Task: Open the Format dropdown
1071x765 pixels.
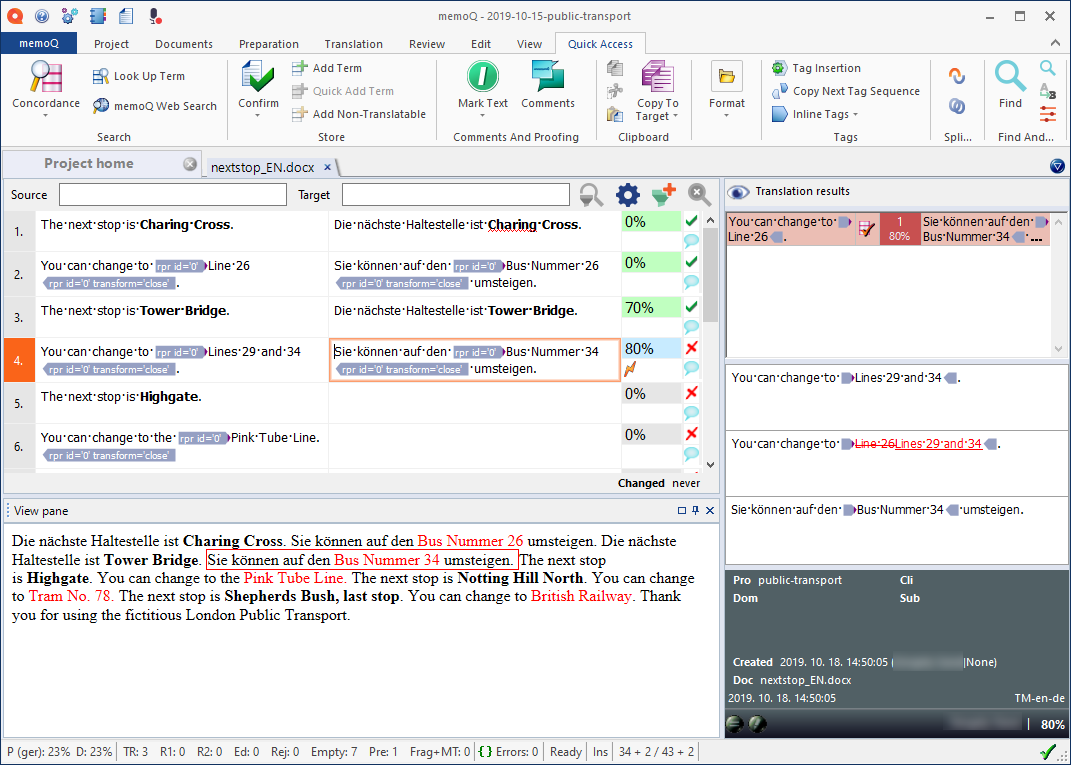Action: point(727,115)
